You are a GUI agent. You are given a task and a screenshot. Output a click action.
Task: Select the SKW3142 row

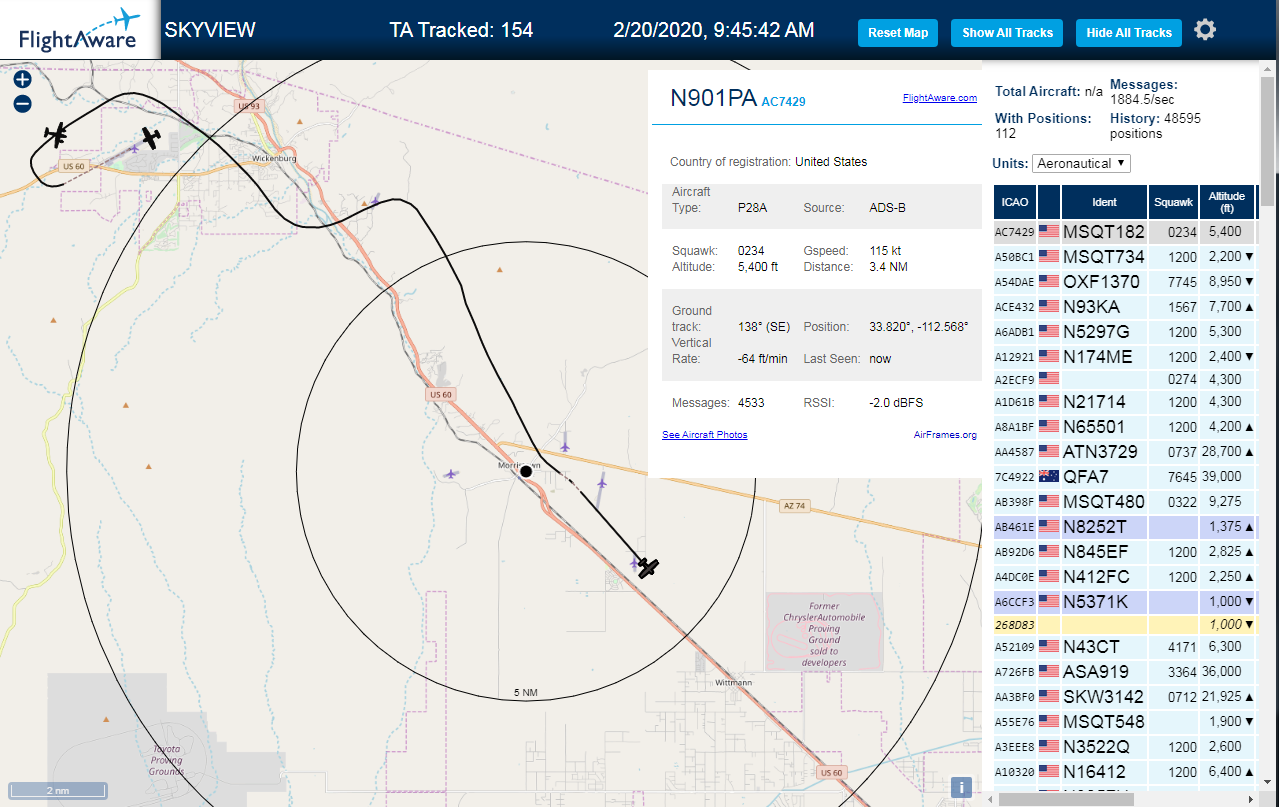tap(1124, 697)
